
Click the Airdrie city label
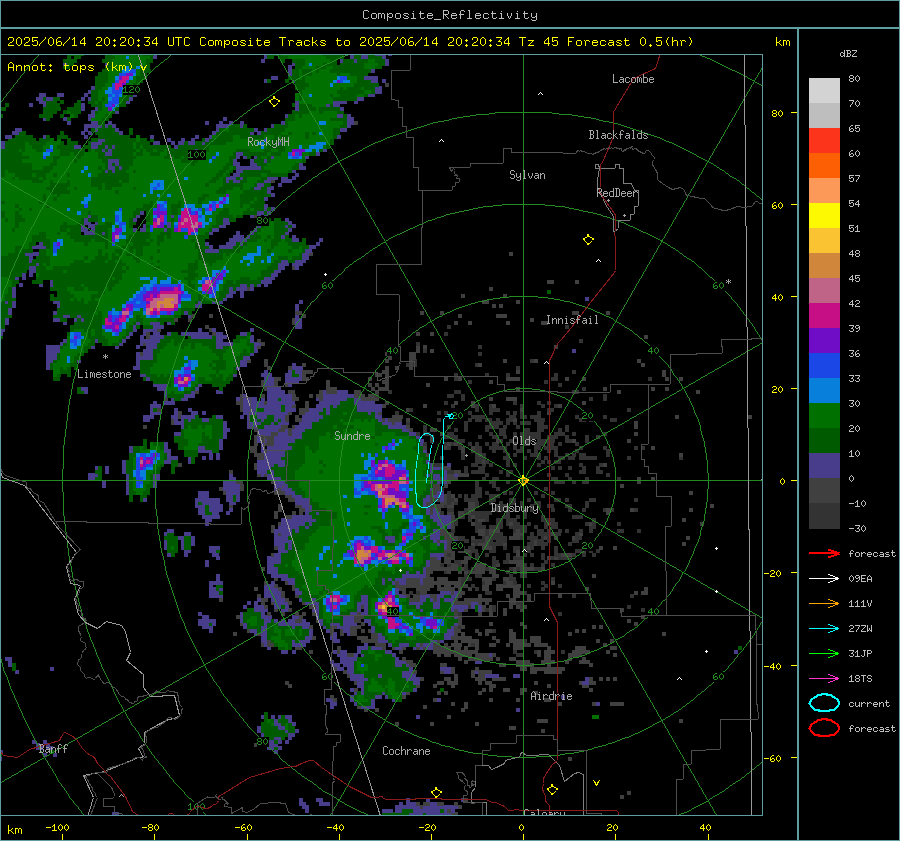(551, 696)
